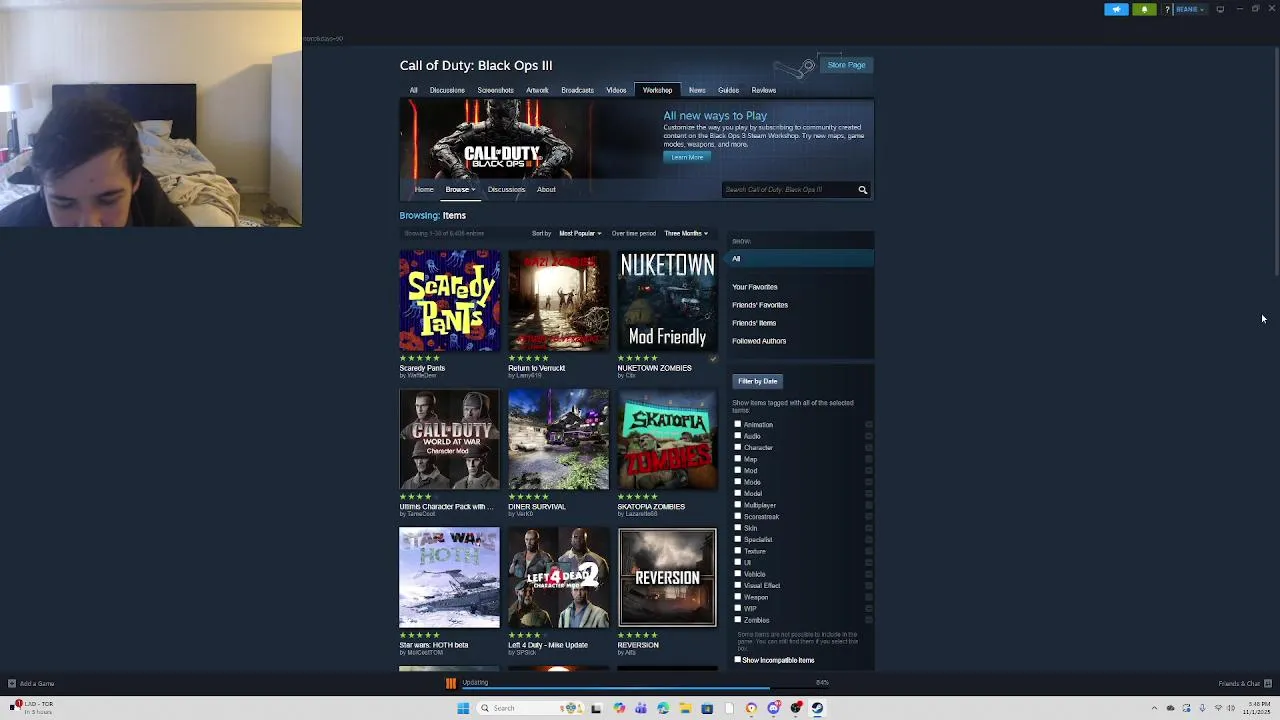
Task: Open the Star Wars HOTH beta thumbnail
Action: pyautogui.click(x=449, y=578)
